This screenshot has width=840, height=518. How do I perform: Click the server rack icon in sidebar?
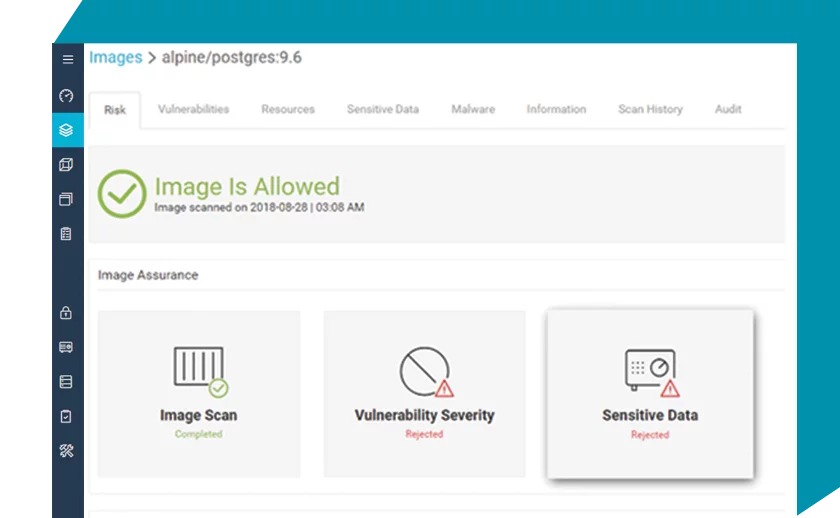(66, 381)
